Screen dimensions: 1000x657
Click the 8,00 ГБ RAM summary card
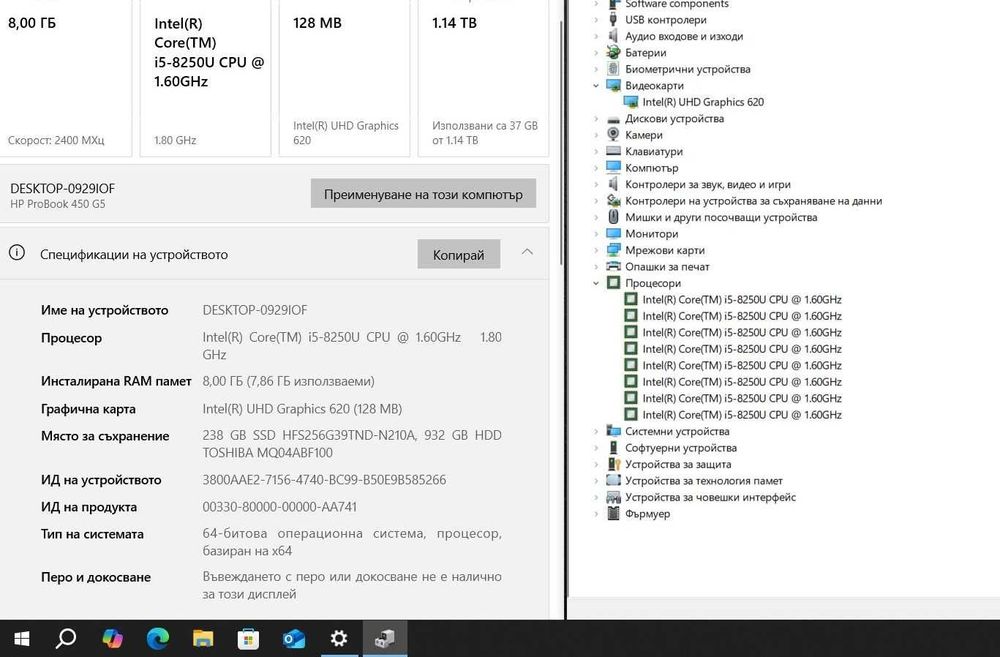(x=66, y=78)
